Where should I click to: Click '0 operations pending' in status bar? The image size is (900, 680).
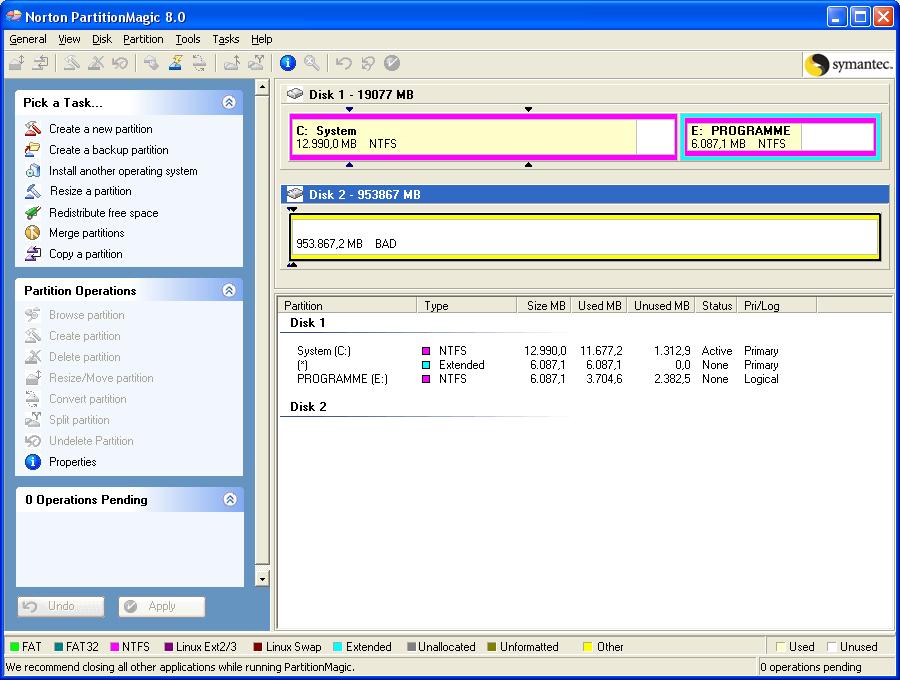810,667
